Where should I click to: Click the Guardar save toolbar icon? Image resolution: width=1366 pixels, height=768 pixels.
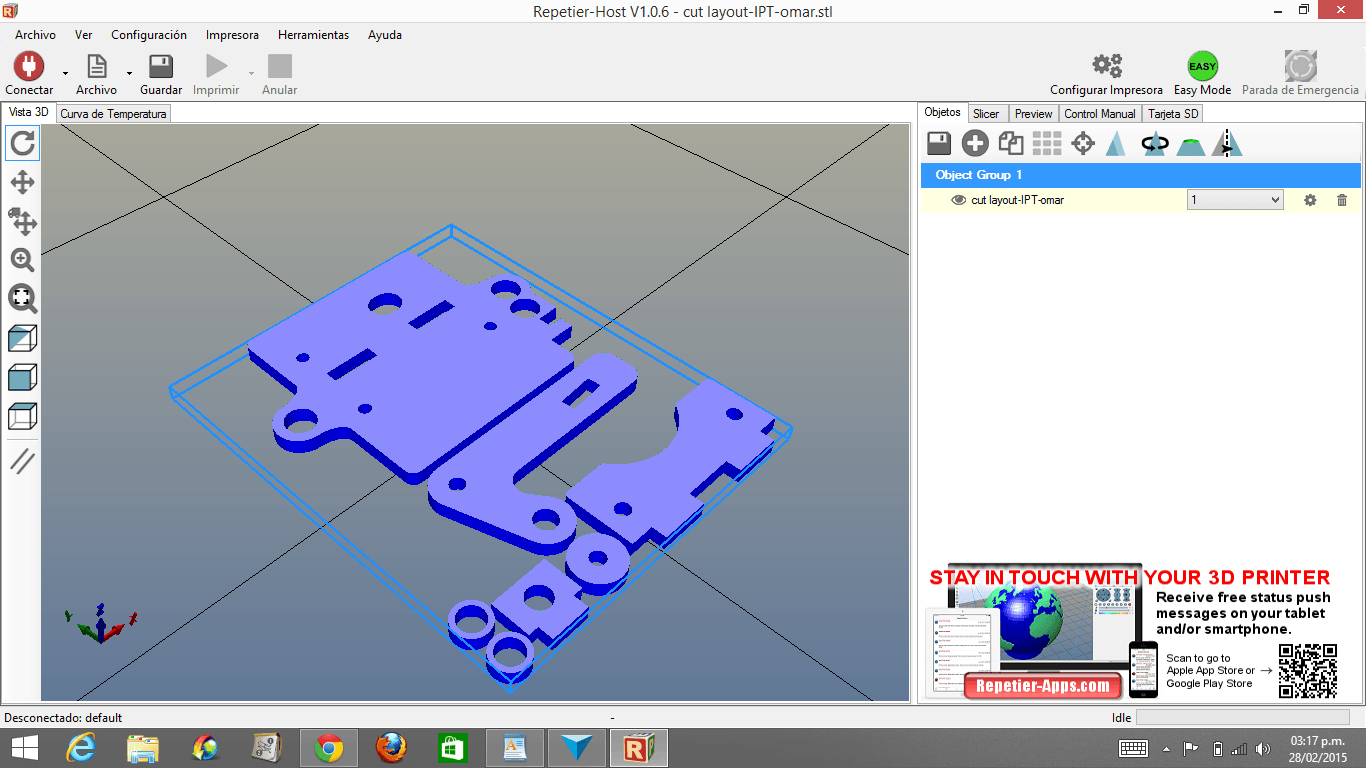pyautogui.click(x=160, y=66)
